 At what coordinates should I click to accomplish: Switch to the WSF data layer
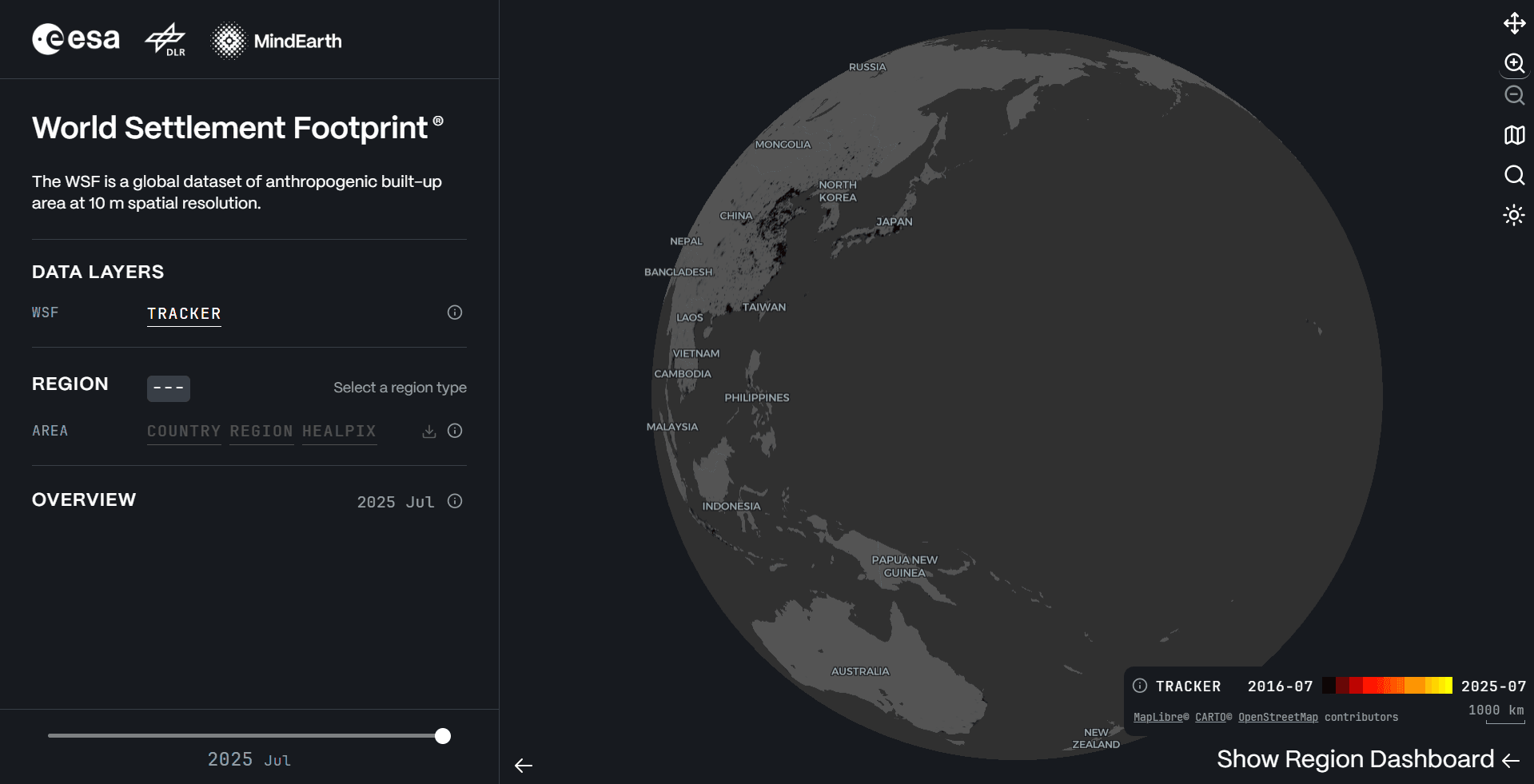[x=45, y=312]
